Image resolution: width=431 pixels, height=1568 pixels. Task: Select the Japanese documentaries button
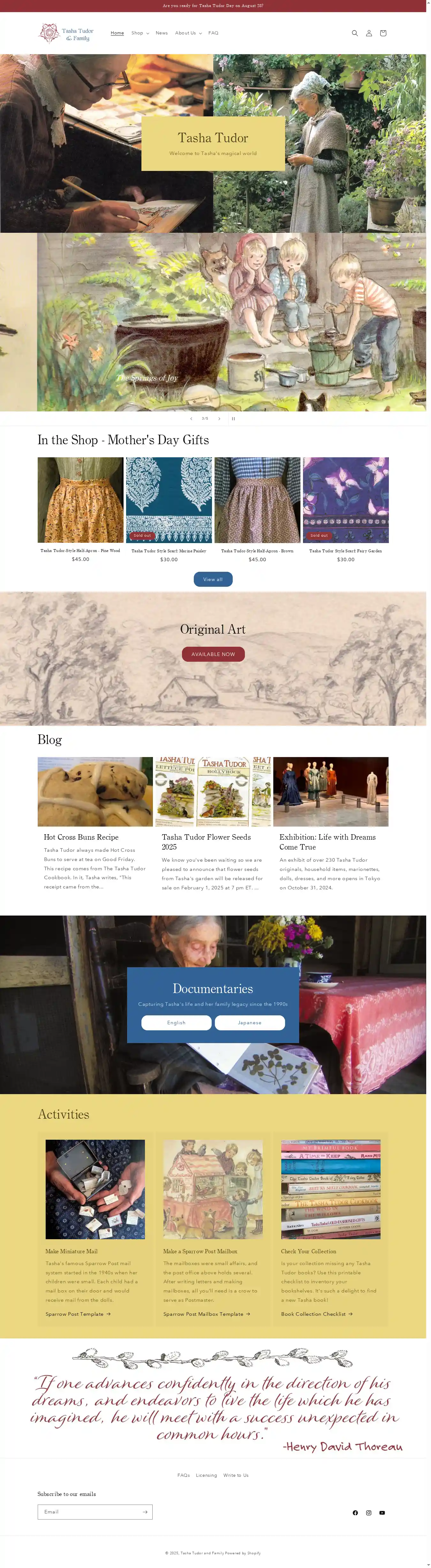click(250, 1022)
